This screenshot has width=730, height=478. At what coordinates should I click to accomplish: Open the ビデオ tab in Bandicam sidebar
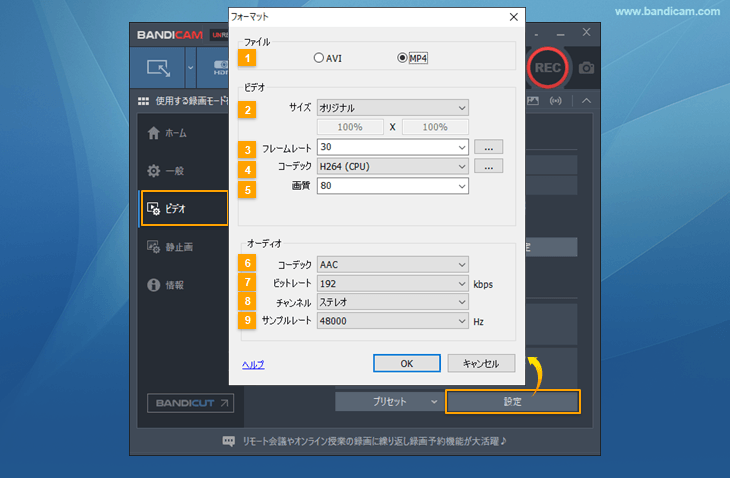(x=184, y=208)
